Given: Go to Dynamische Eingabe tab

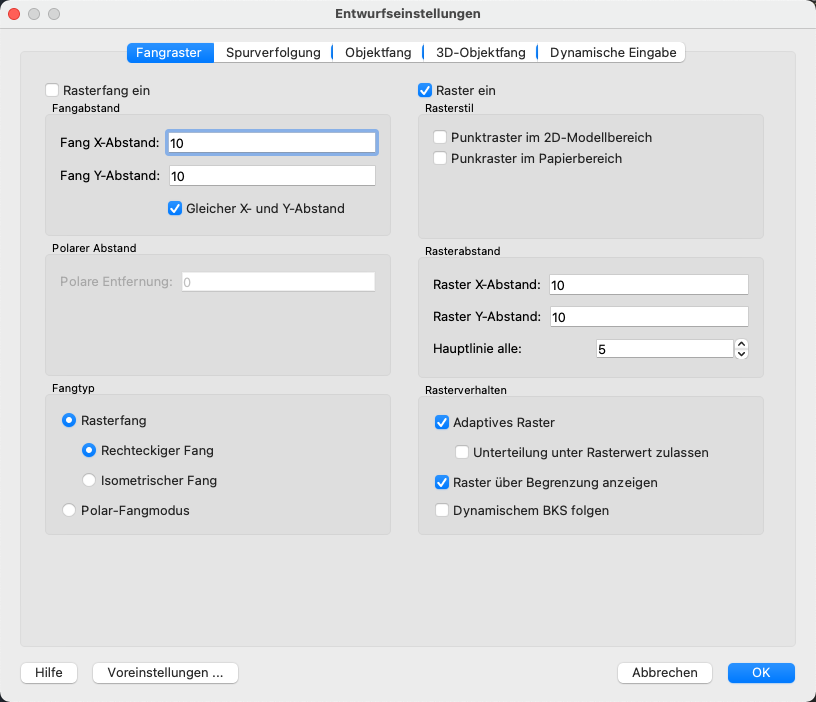Looking at the screenshot, I should 612,52.
